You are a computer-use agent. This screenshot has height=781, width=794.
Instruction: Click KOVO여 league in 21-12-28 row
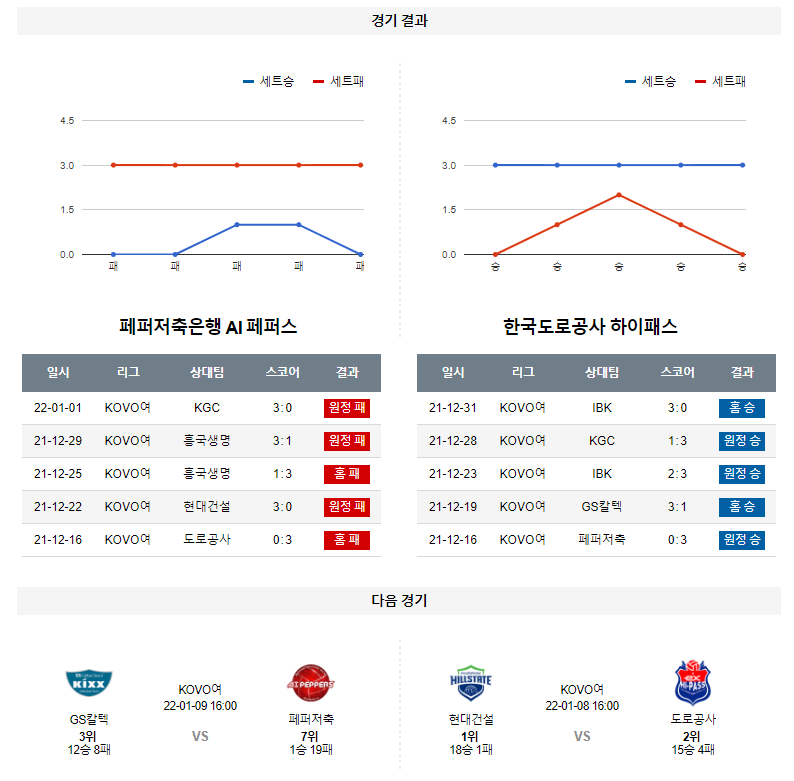523,441
